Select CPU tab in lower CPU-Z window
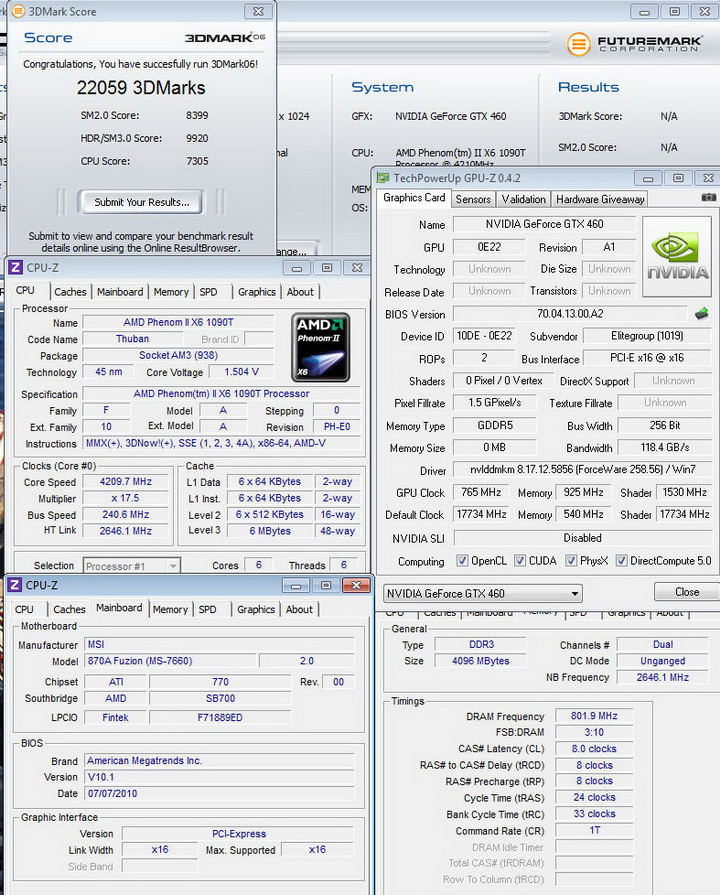 [x=25, y=610]
